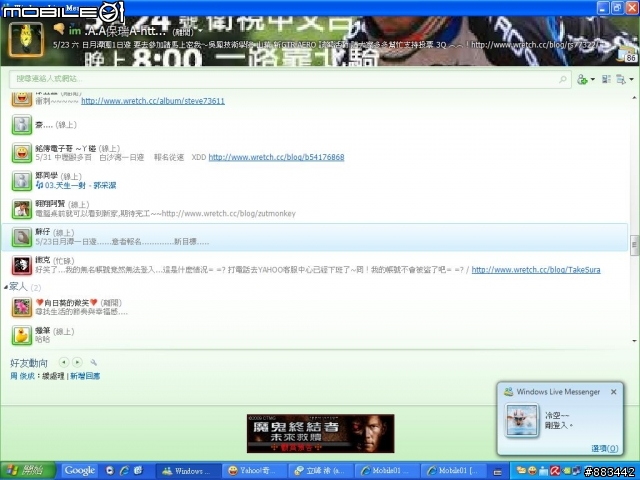Click the add contact icon
The width and height of the screenshot is (640, 480).
[x=582, y=79]
